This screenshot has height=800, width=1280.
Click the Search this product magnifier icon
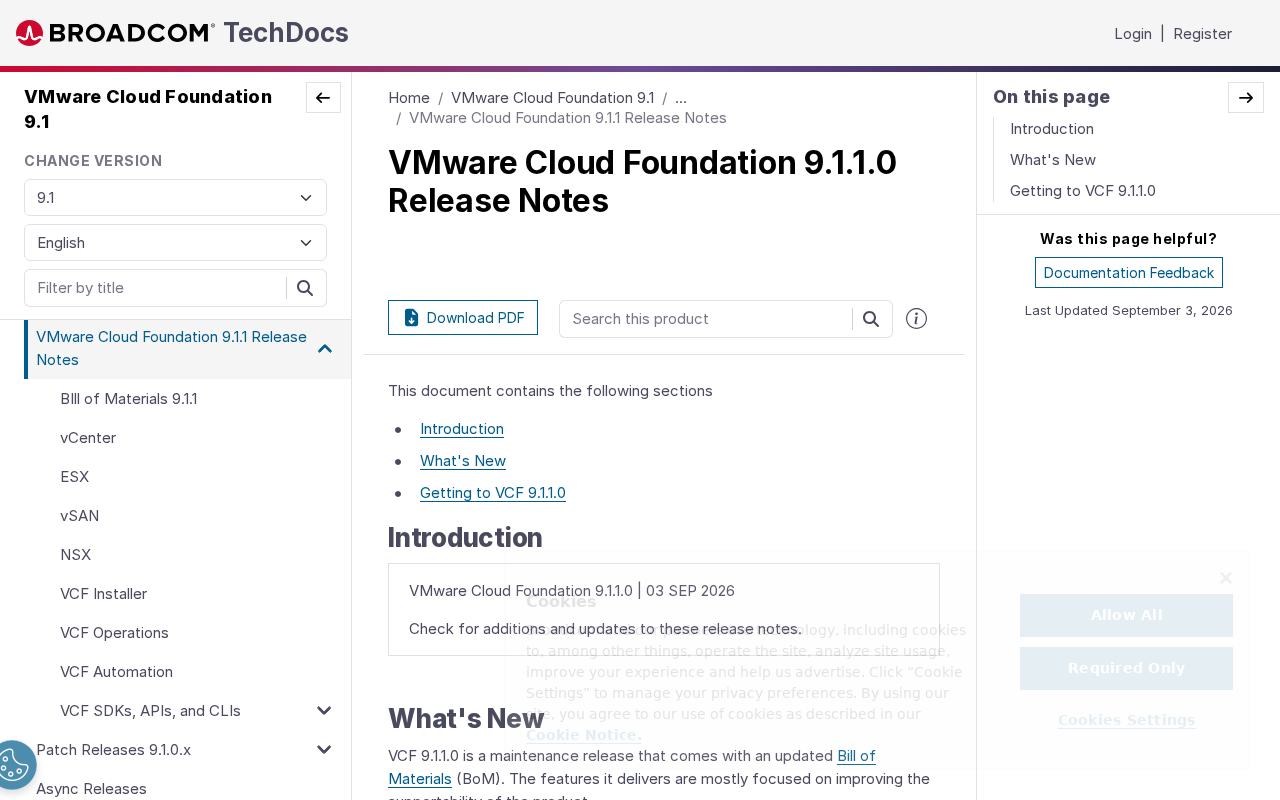(x=871, y=319)
